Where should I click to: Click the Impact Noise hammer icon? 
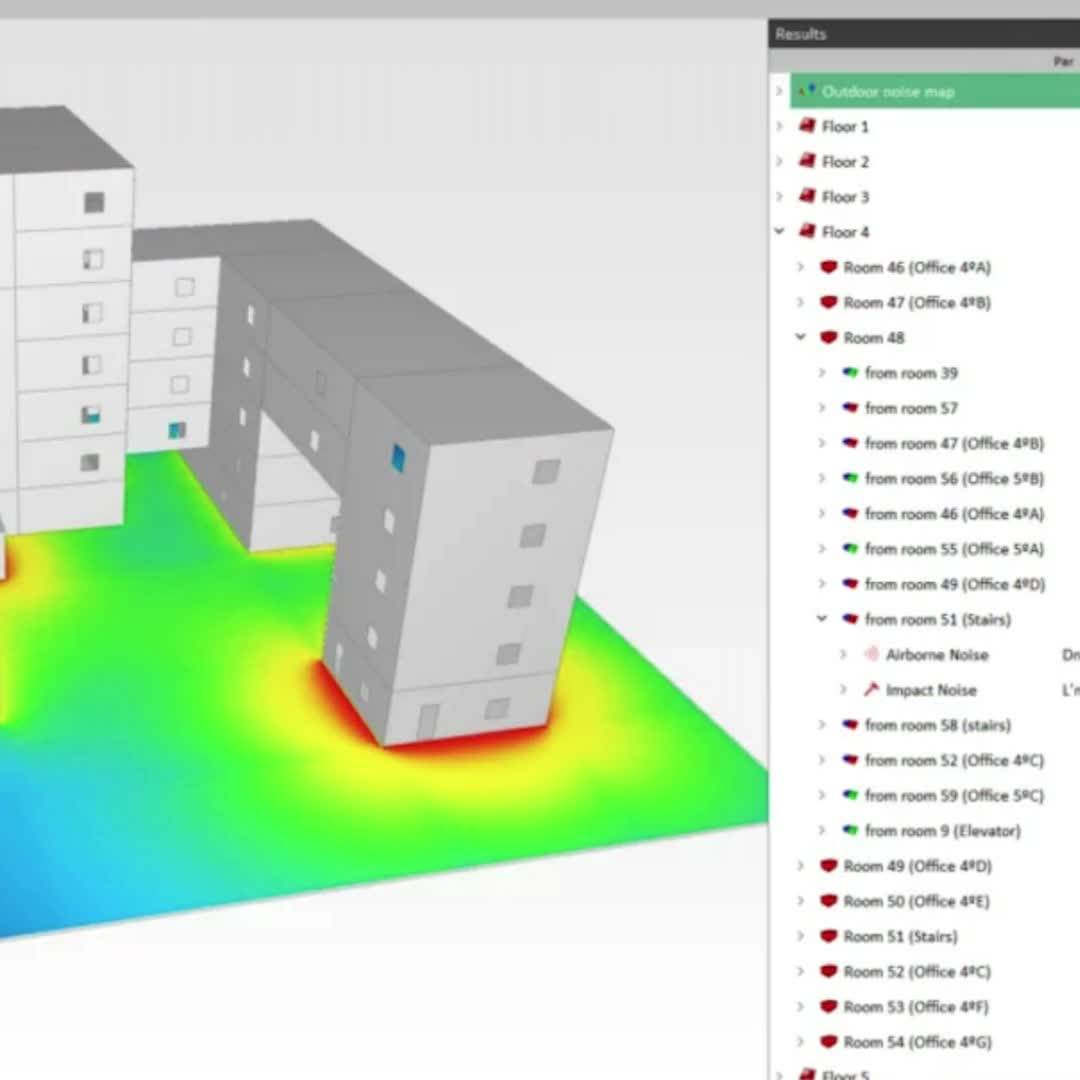[871, 689]
